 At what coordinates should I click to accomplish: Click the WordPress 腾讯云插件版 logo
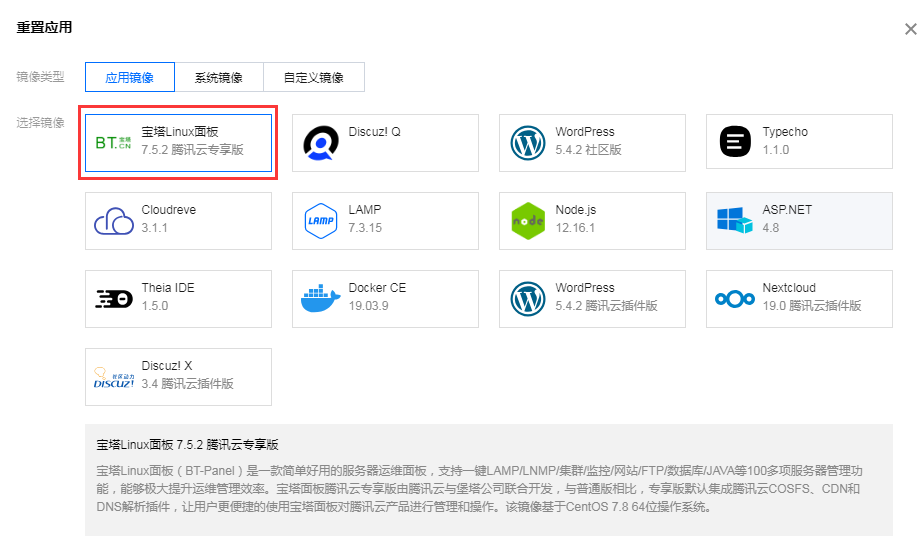[527, 299]
